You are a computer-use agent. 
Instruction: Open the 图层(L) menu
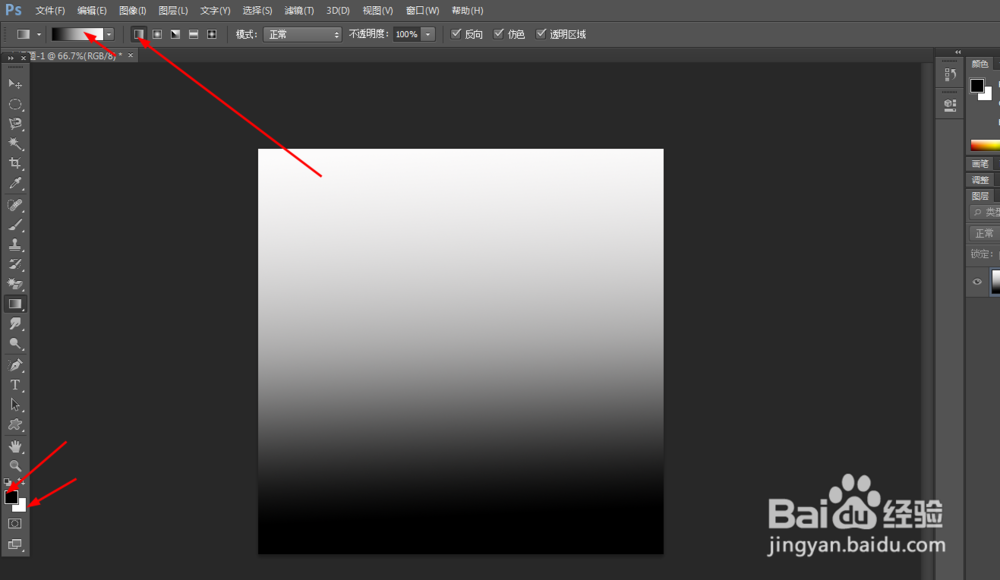pos(173,11)
